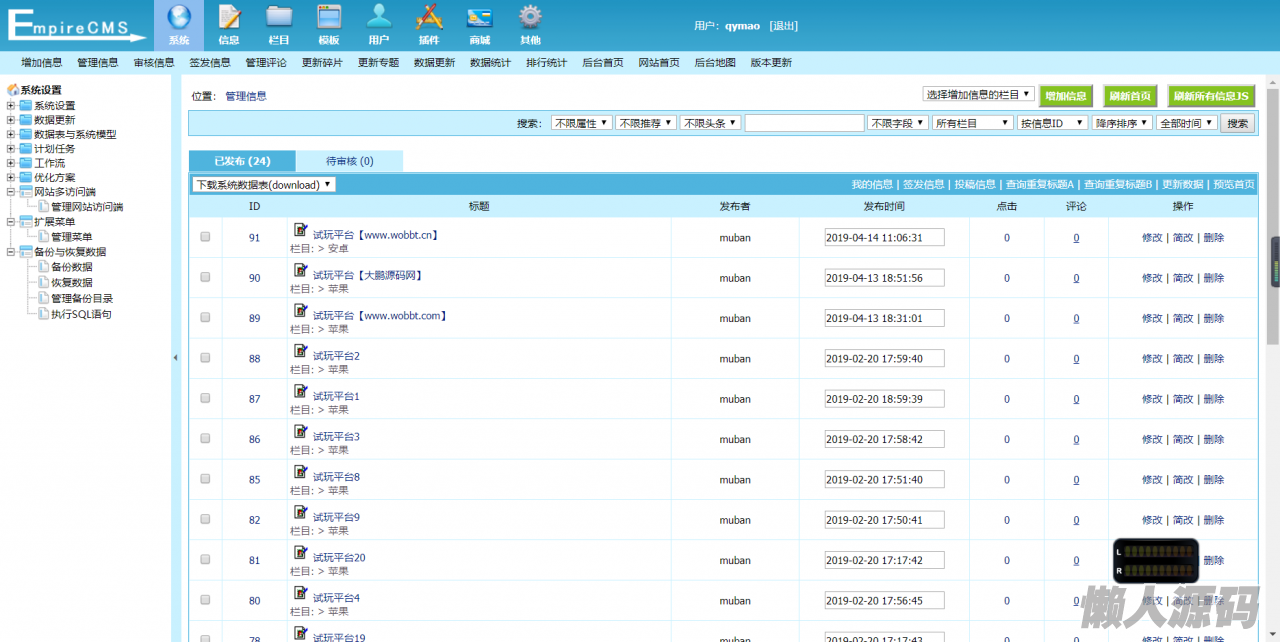Open the 插件 plugin icon

tap(429, 18)
